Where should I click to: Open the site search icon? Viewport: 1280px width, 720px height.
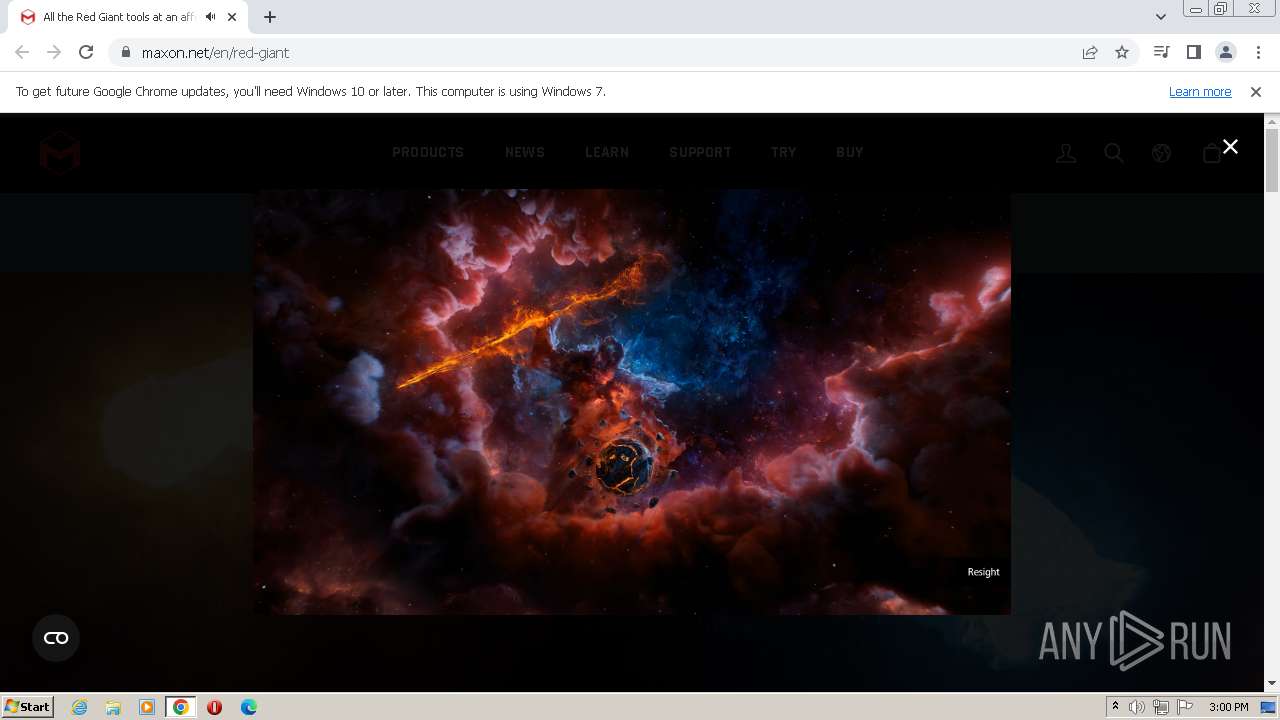(x=1114, y=153)
